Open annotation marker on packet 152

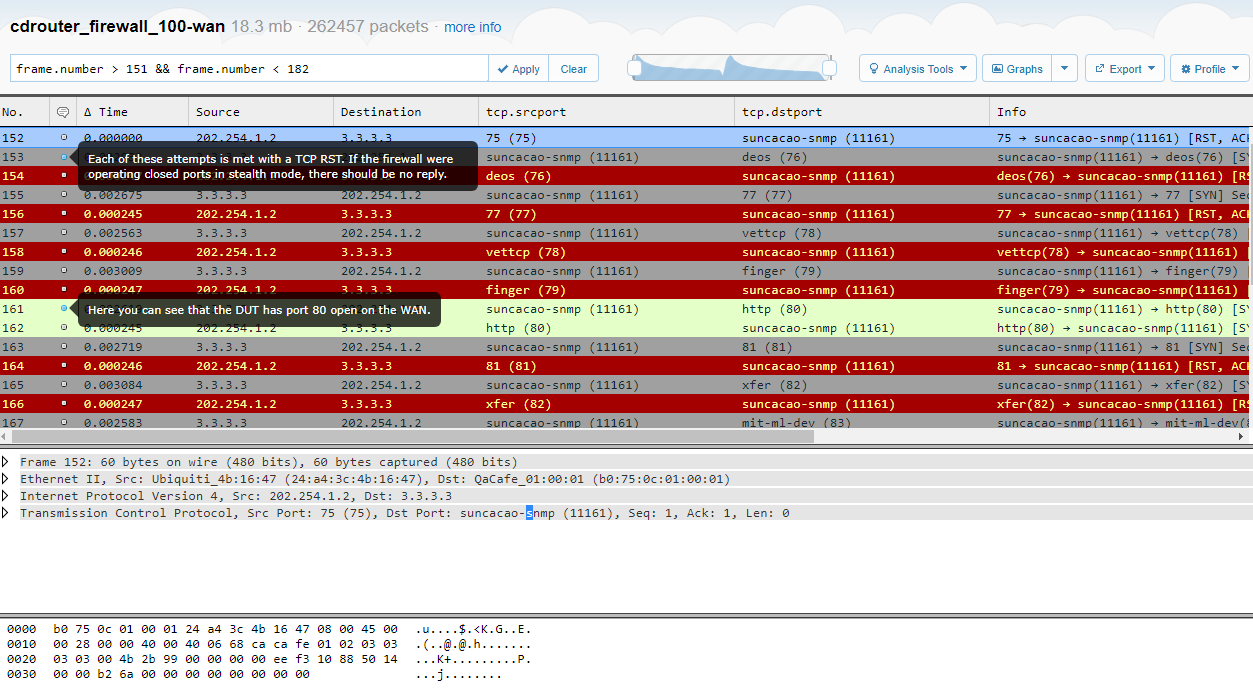[64, 138]
